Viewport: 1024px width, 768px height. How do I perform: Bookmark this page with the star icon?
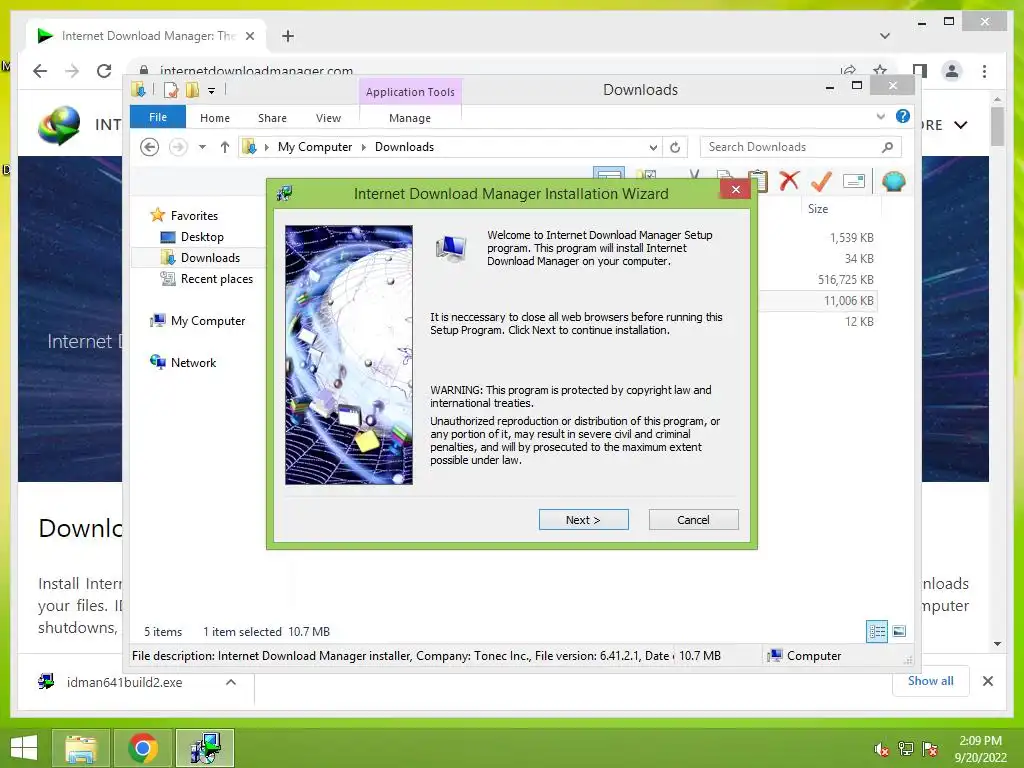(880, 71)
